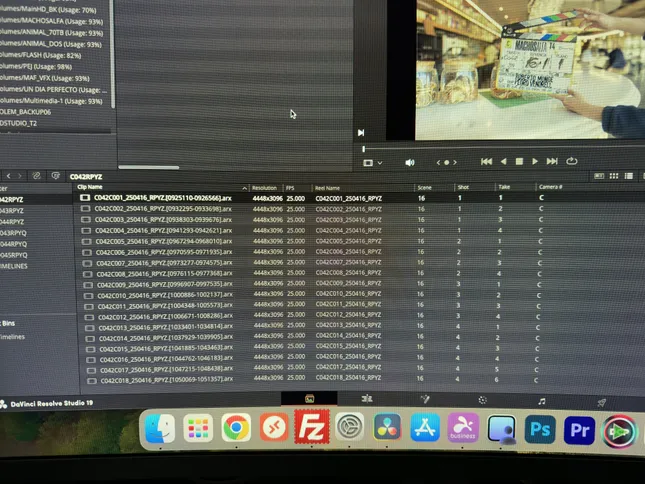The width and height of the screenshot is (645, 484).
Task: Open the Media page tab
Action: 309,398
